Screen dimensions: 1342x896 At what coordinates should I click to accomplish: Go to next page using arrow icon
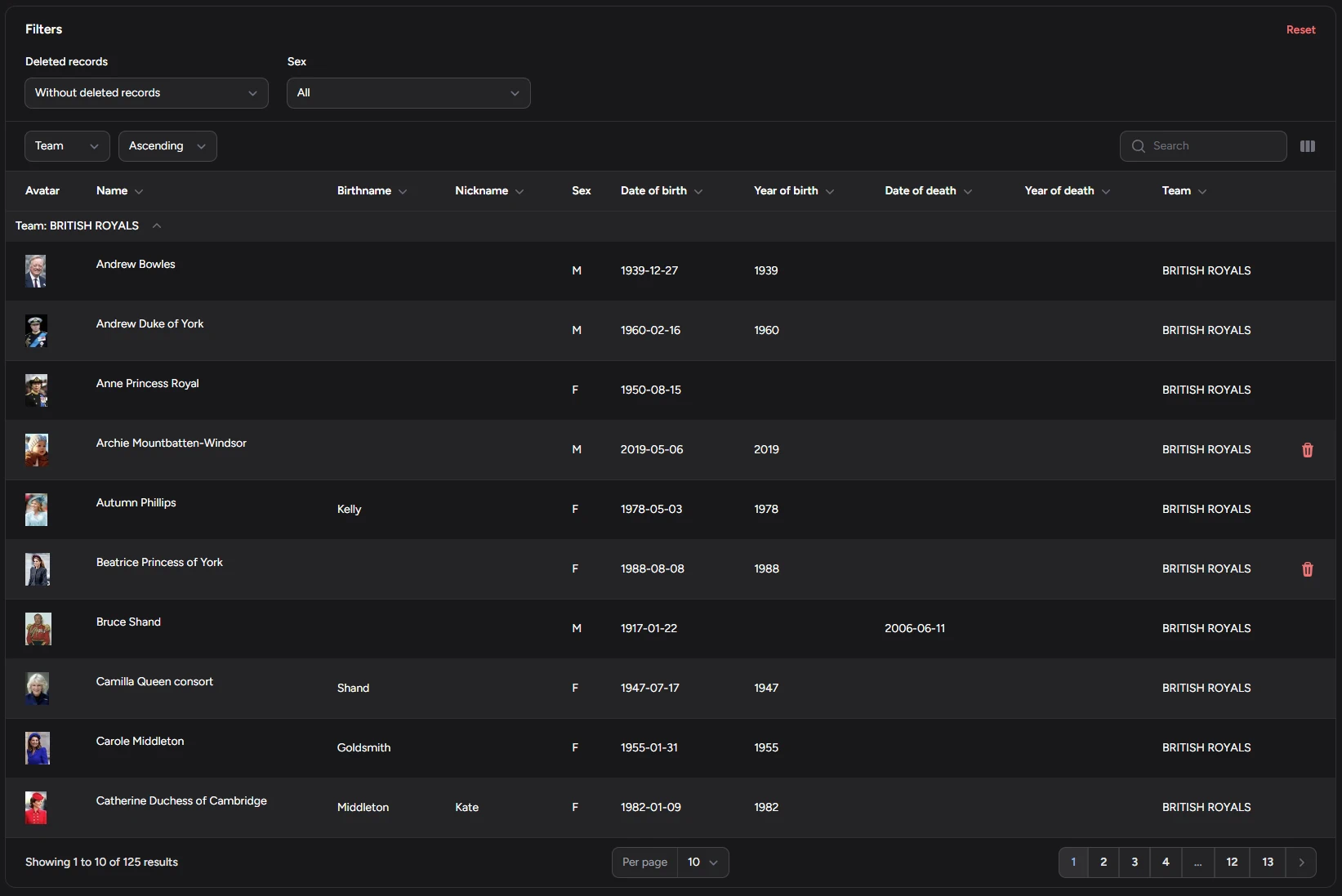coord(1301,863)
